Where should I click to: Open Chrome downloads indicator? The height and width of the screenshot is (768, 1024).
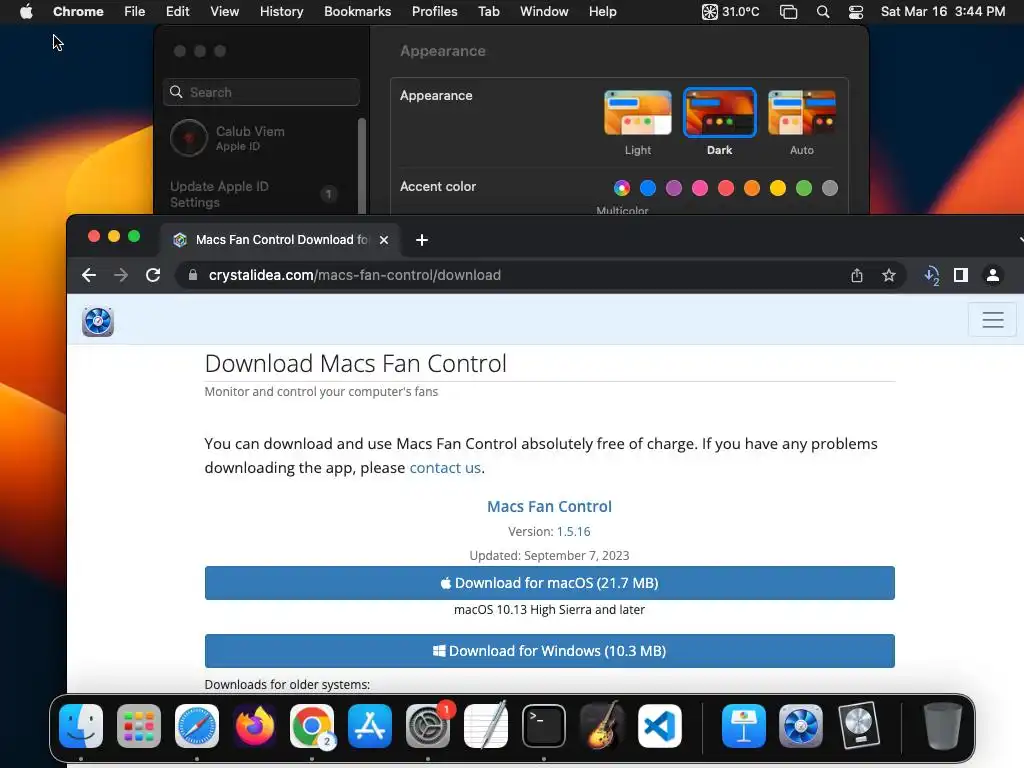[x=932, y=276]
